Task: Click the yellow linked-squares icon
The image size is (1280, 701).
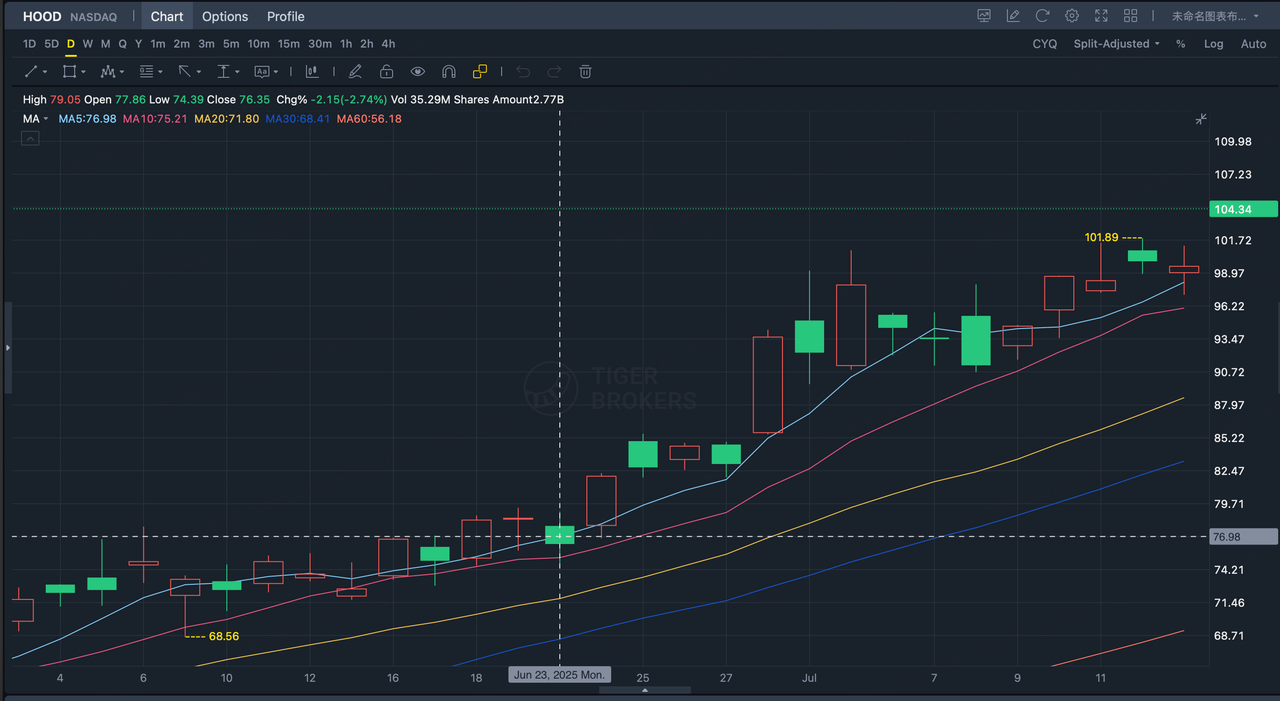Action: click(480, 71)
